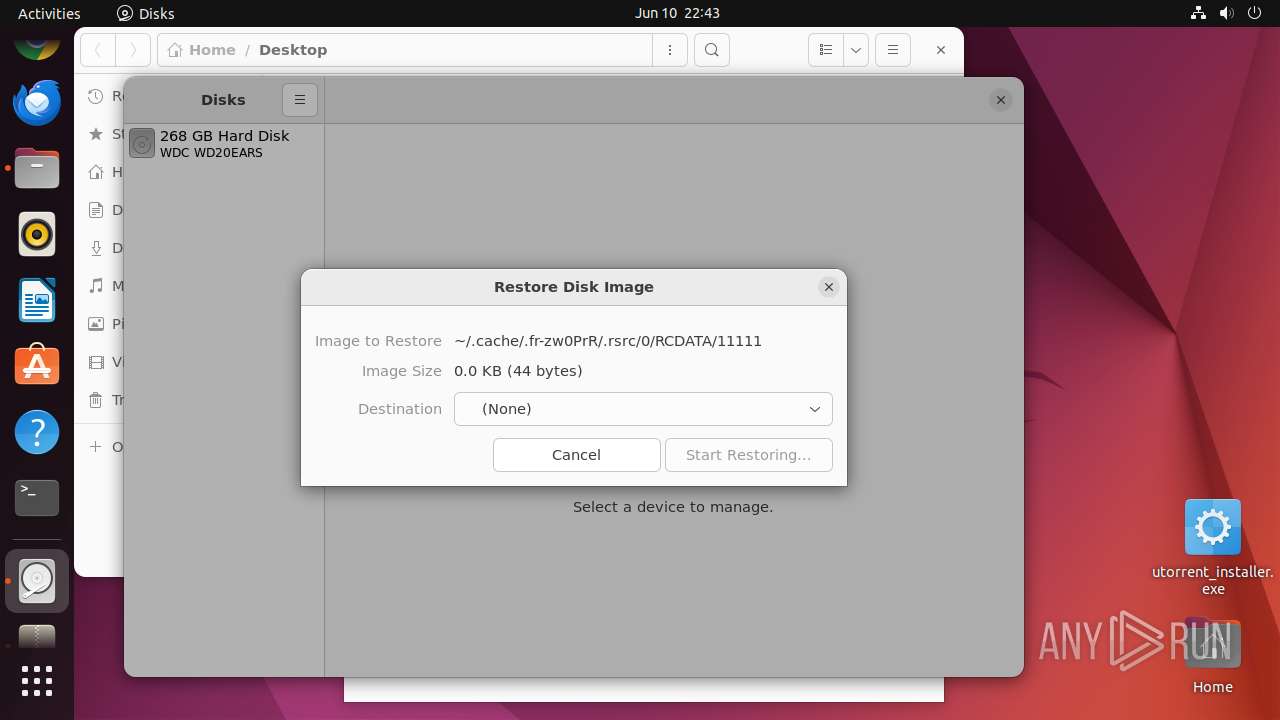Open the Disks hamburger menu
1280x720 pixels.
(x=300, y=100)
